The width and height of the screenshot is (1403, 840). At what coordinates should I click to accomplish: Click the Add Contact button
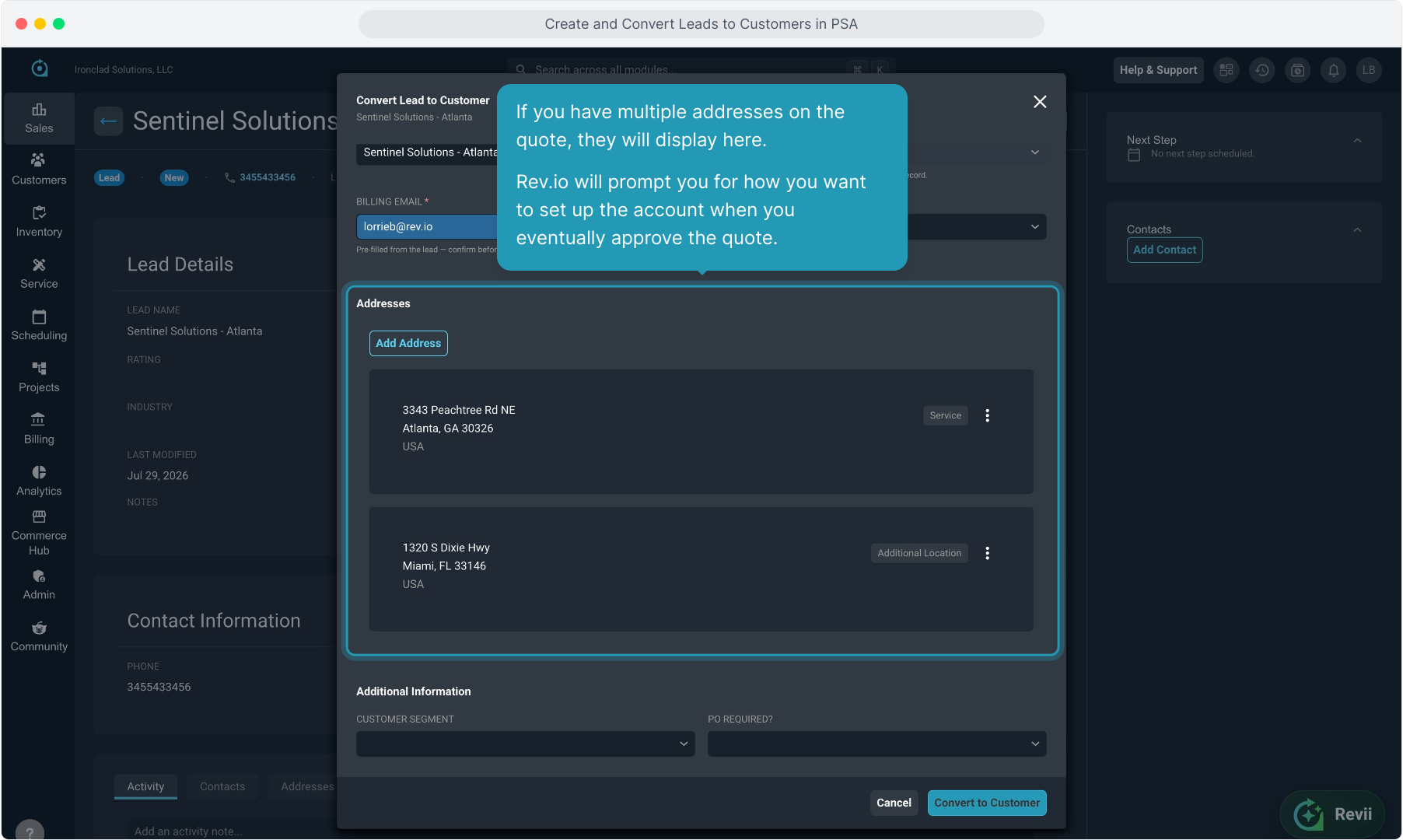[1164, 250]
